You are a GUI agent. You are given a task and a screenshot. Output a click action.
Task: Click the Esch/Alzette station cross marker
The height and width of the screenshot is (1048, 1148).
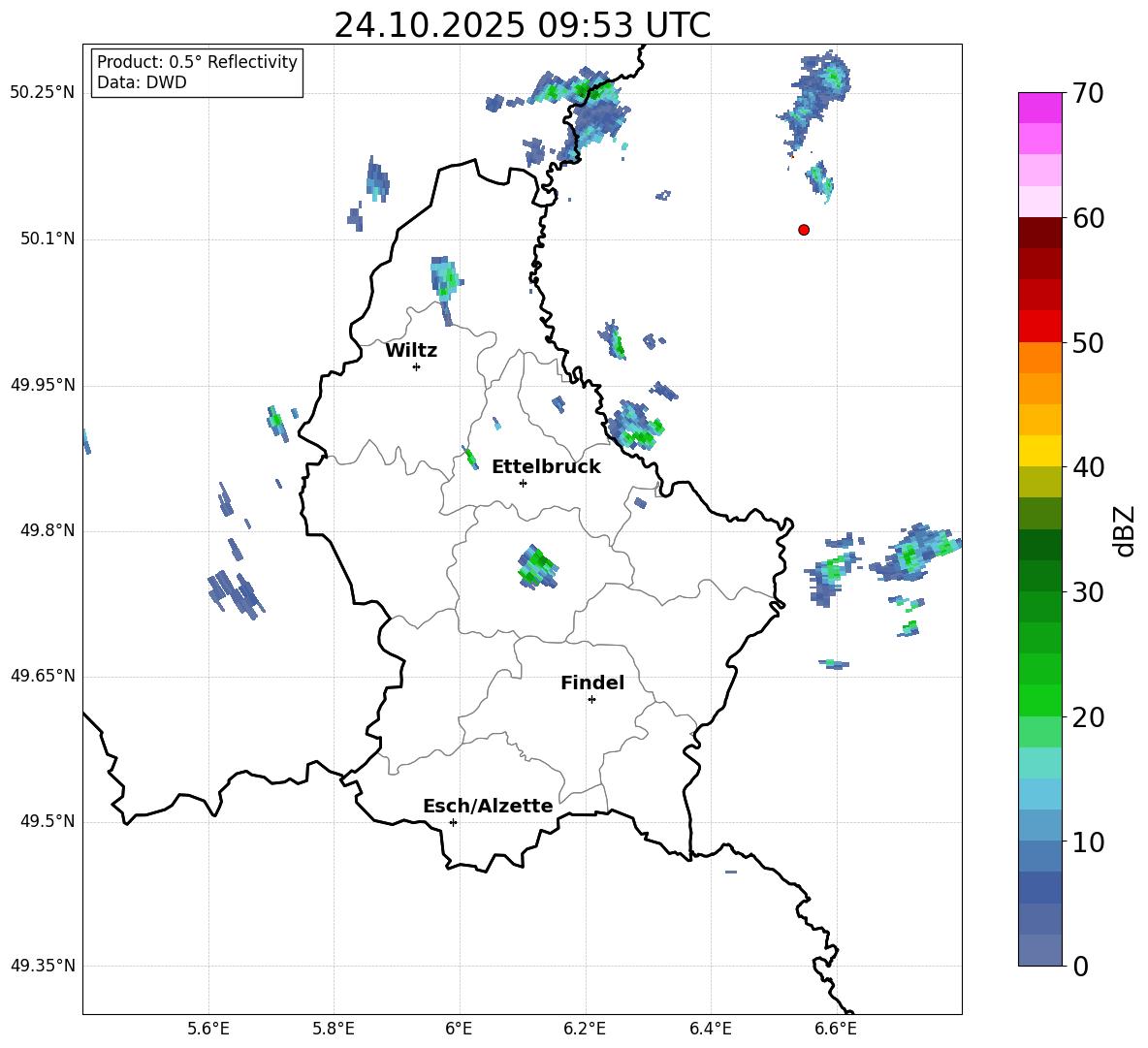click(x=453, y=822)
